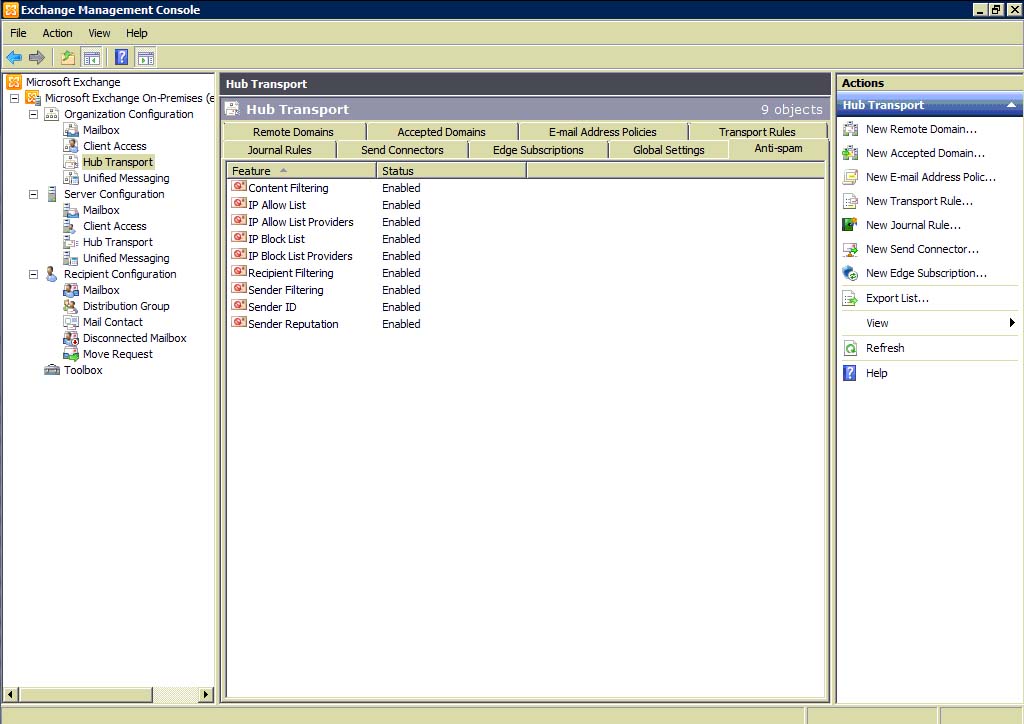The width and height of the screenshot is (1024, 724).
Task: Switch to the Accepted Domains tab
Action: tap(441, 132)
